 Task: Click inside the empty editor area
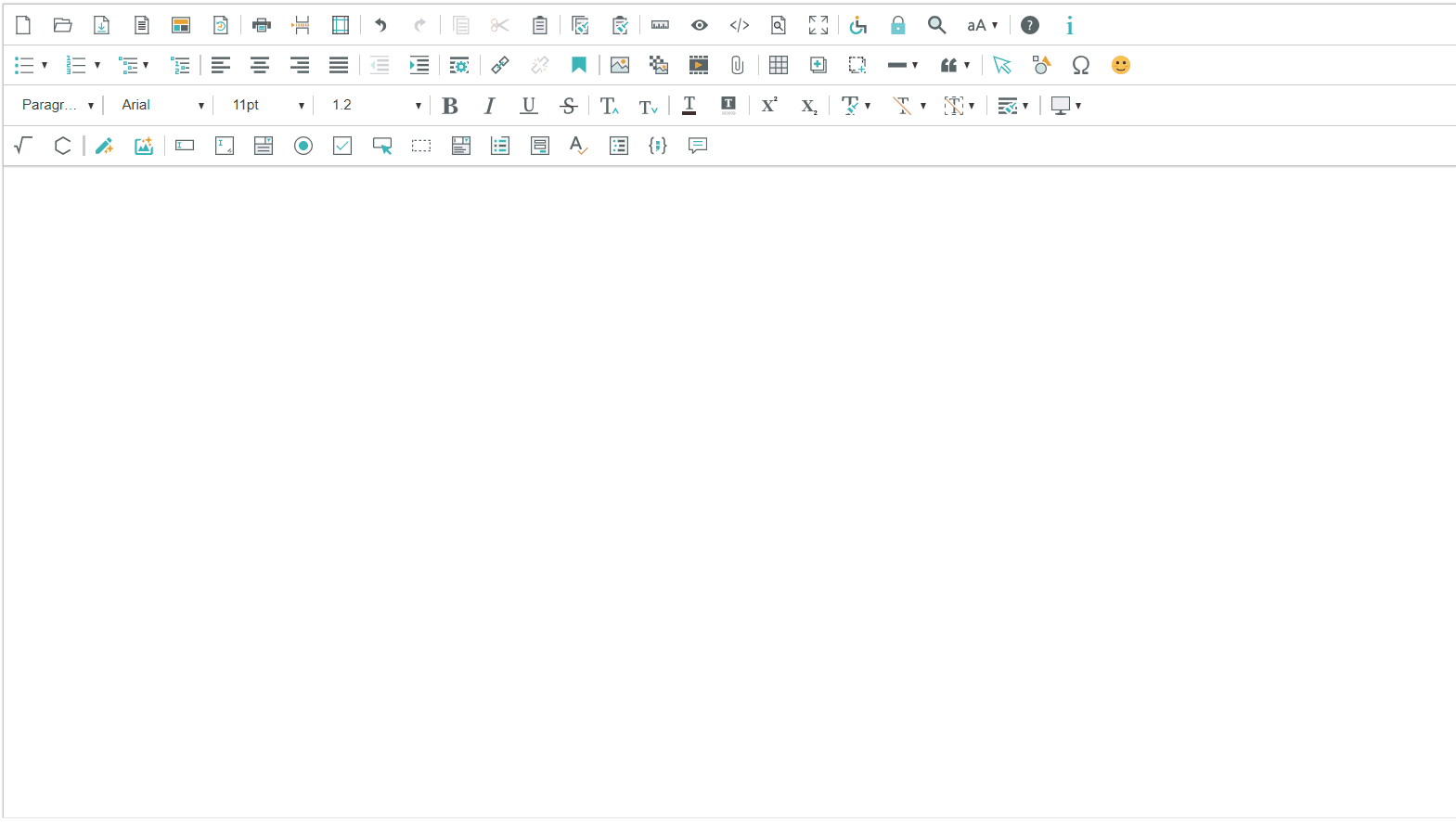coord(729,492)
